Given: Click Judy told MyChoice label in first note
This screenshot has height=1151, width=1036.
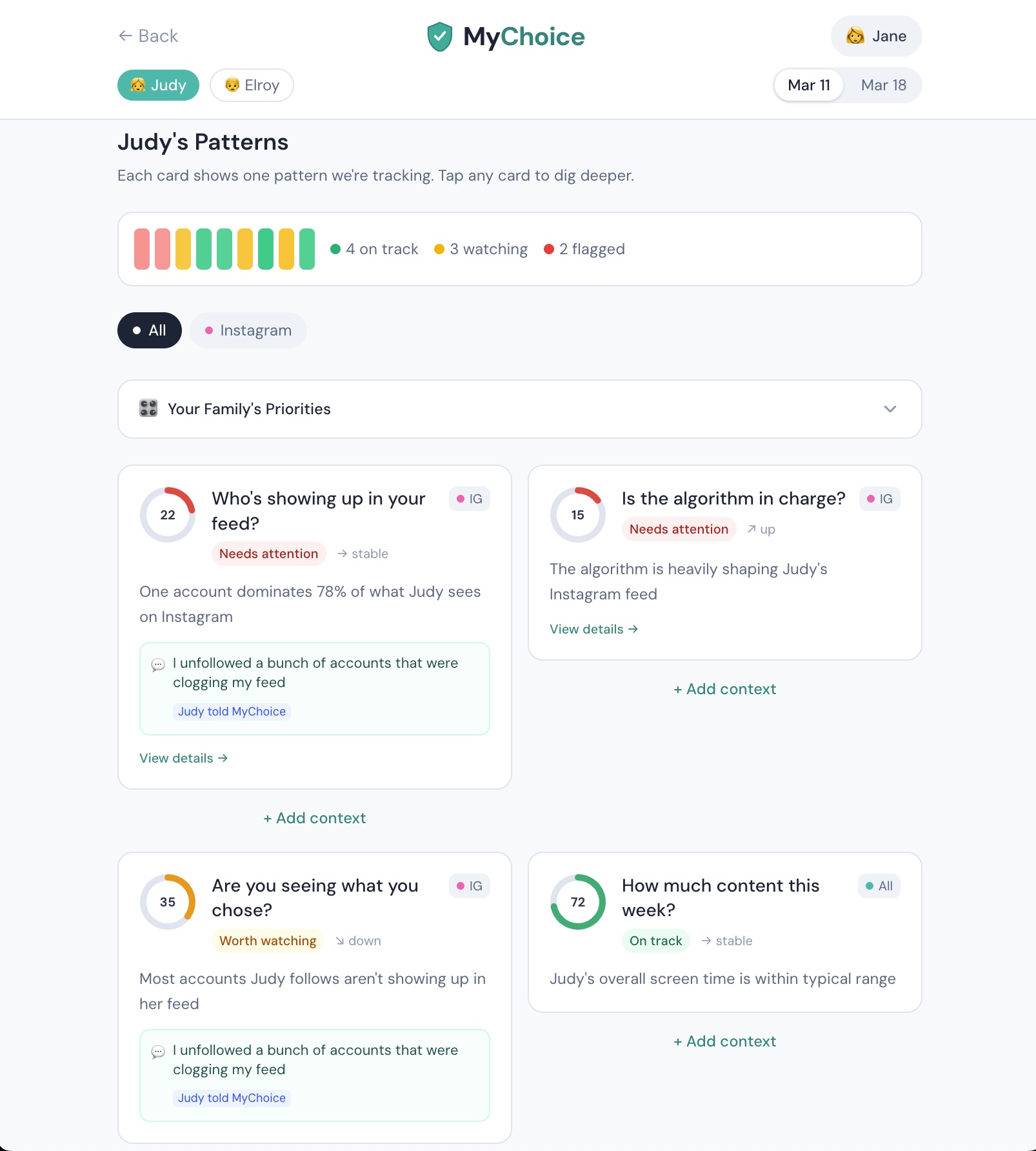Looking at the screenshot, I should click(x=232, y=711).
